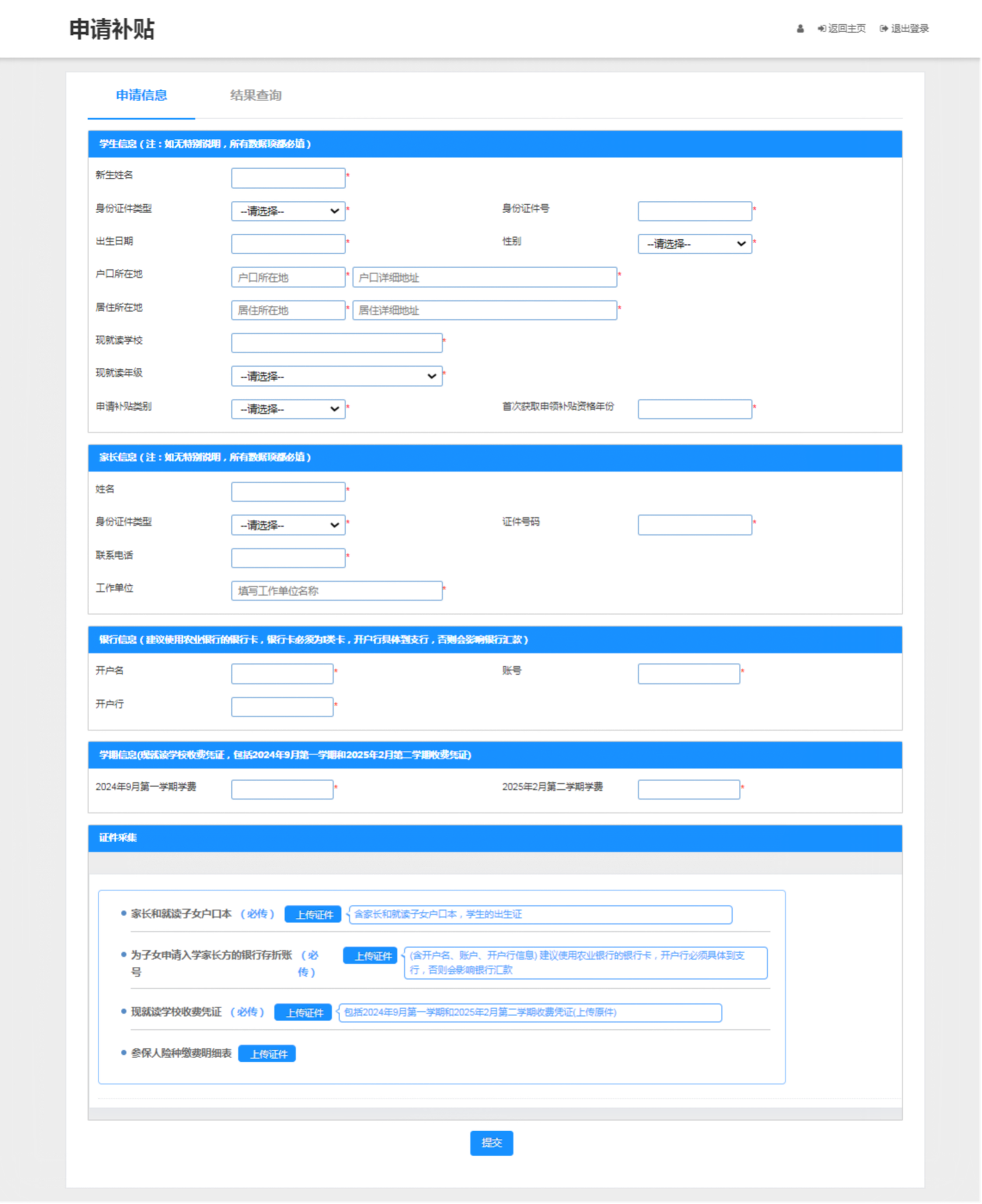Click the 出生日期 input field
The width and height of the screenshot is (982, 1204).
coord(288,244)
